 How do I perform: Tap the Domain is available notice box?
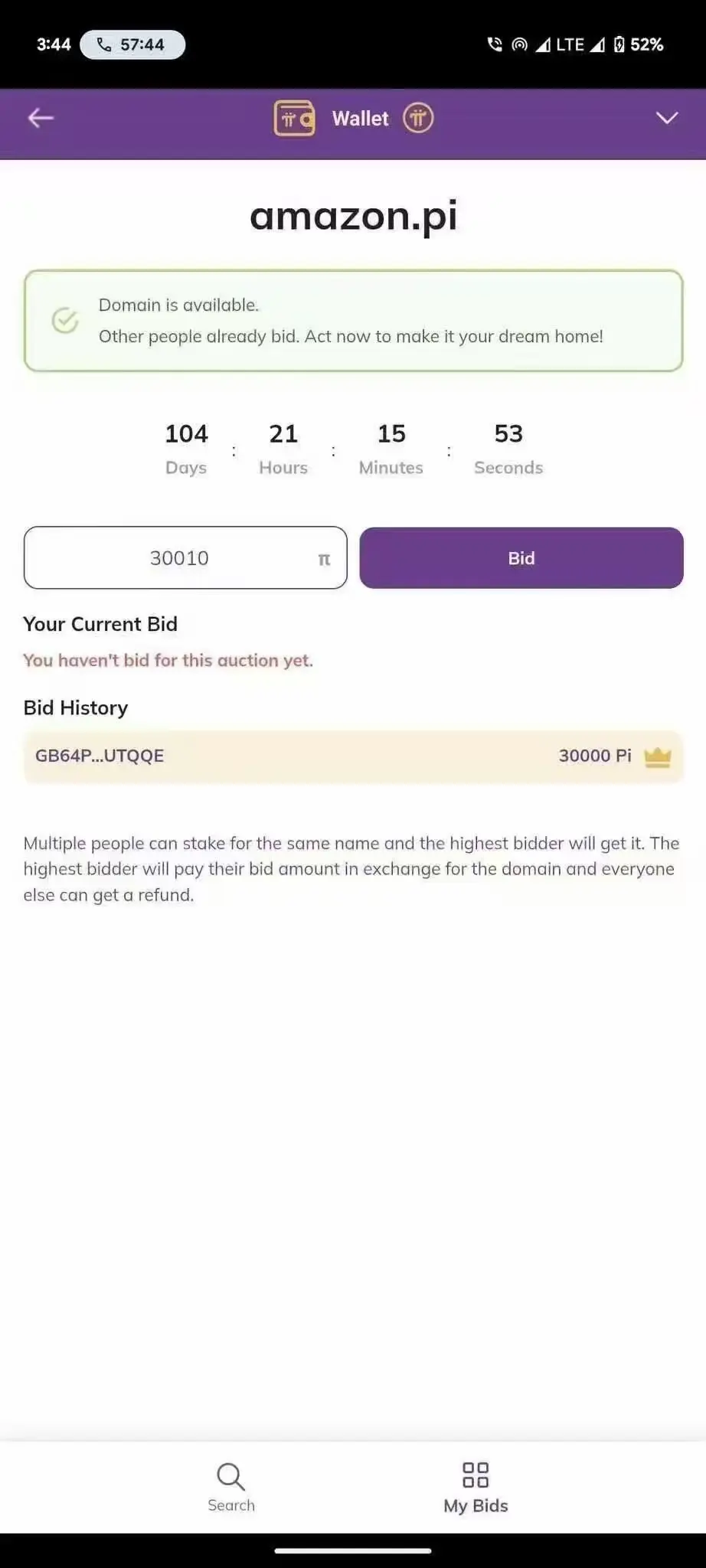point(353,321)
